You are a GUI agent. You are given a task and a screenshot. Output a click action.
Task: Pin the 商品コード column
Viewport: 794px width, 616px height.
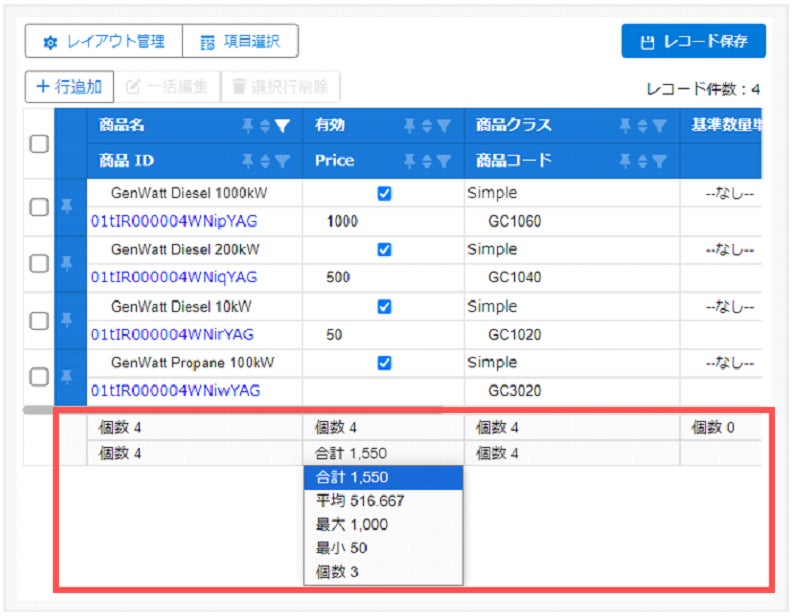(625, 161)
